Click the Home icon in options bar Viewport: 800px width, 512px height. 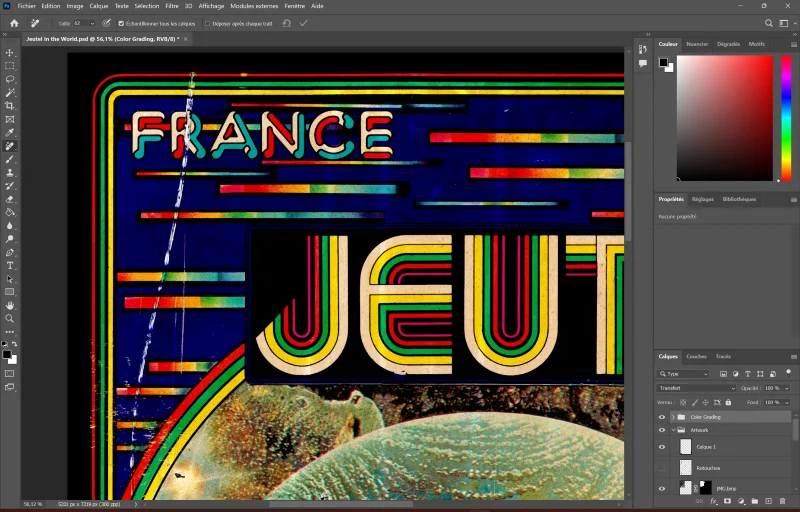pyautogui.click(x=14, y=22)
